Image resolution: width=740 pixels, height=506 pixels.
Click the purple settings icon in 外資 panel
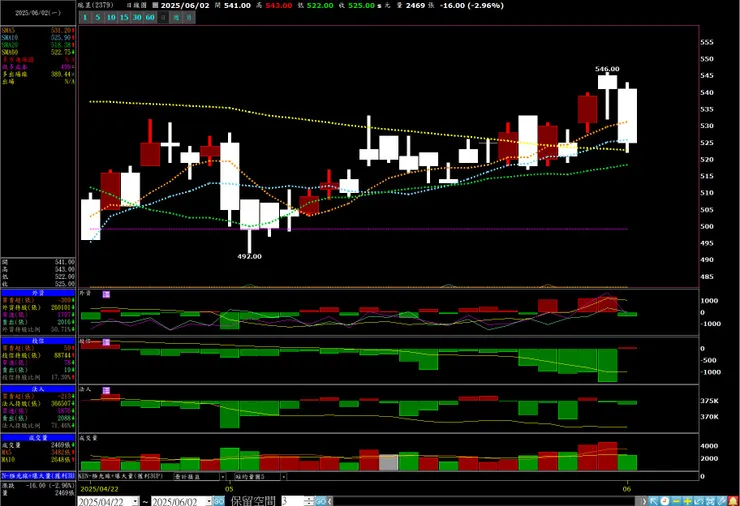click(x=106, y=294)
